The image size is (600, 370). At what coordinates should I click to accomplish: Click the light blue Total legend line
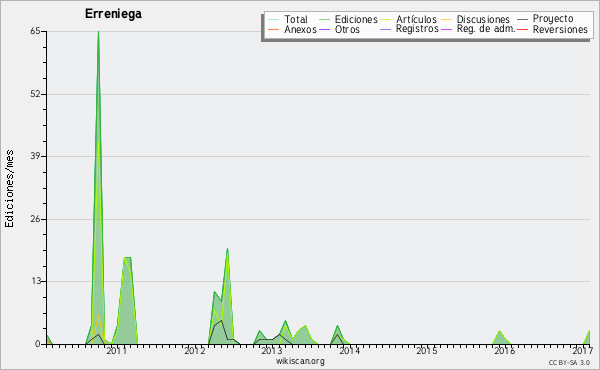(274, 19)
